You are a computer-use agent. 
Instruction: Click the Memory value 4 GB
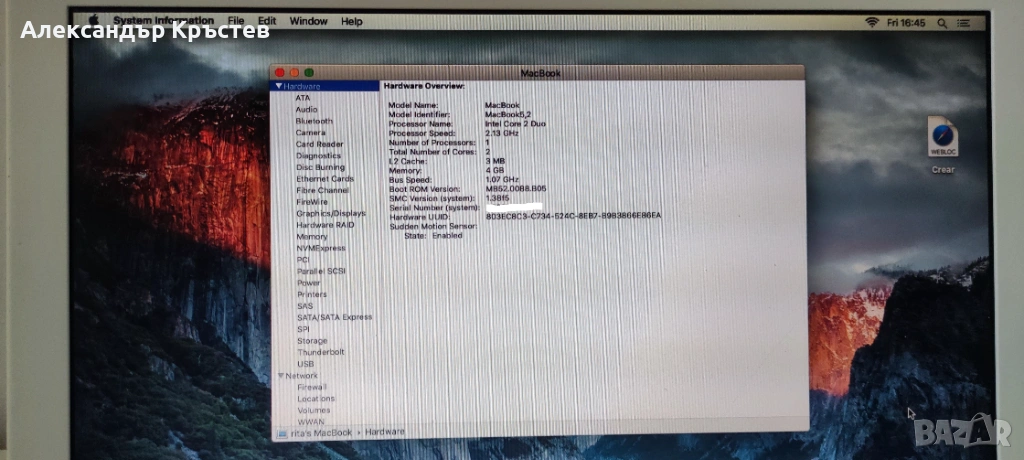pos(495,170)
